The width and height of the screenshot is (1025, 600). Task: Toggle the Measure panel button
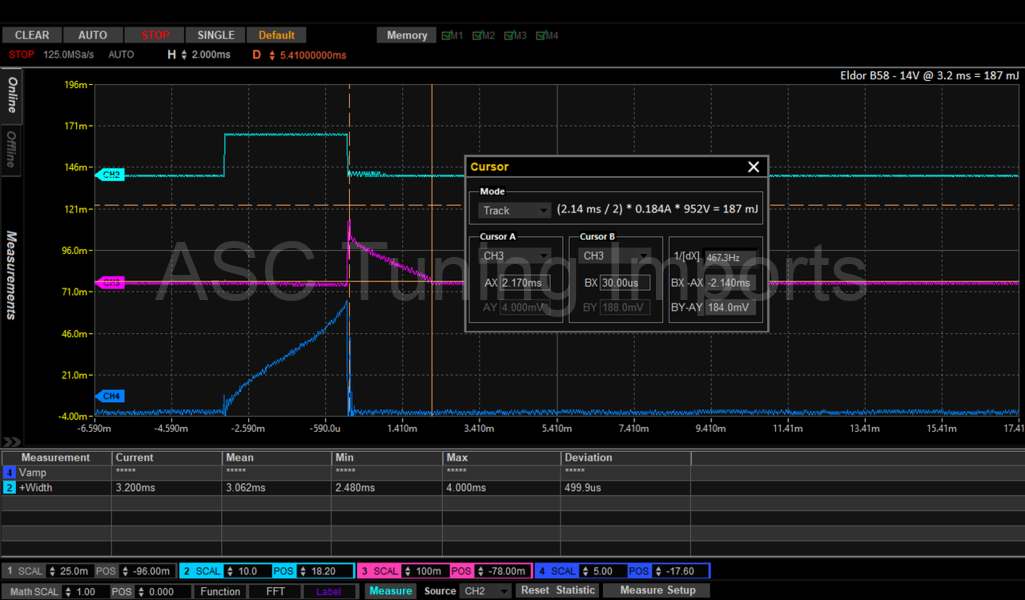390,591
